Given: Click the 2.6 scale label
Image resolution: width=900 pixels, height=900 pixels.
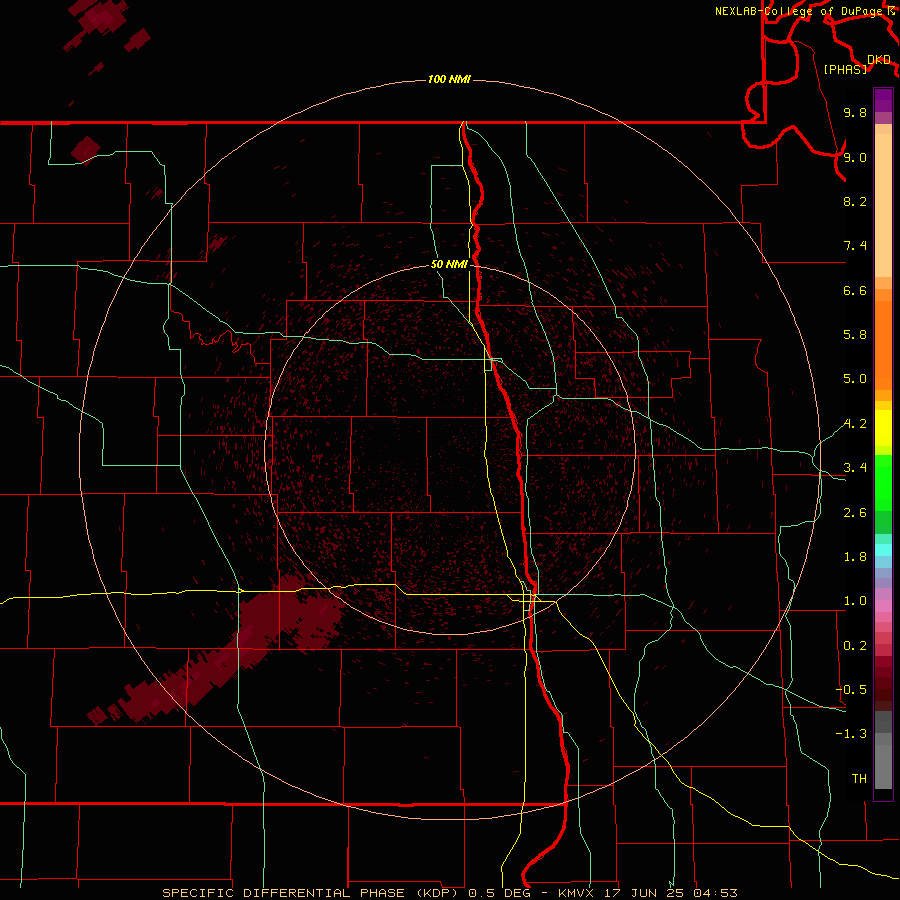Looking at the screenshot, I should pyautogui.click(x=855, y=513).
